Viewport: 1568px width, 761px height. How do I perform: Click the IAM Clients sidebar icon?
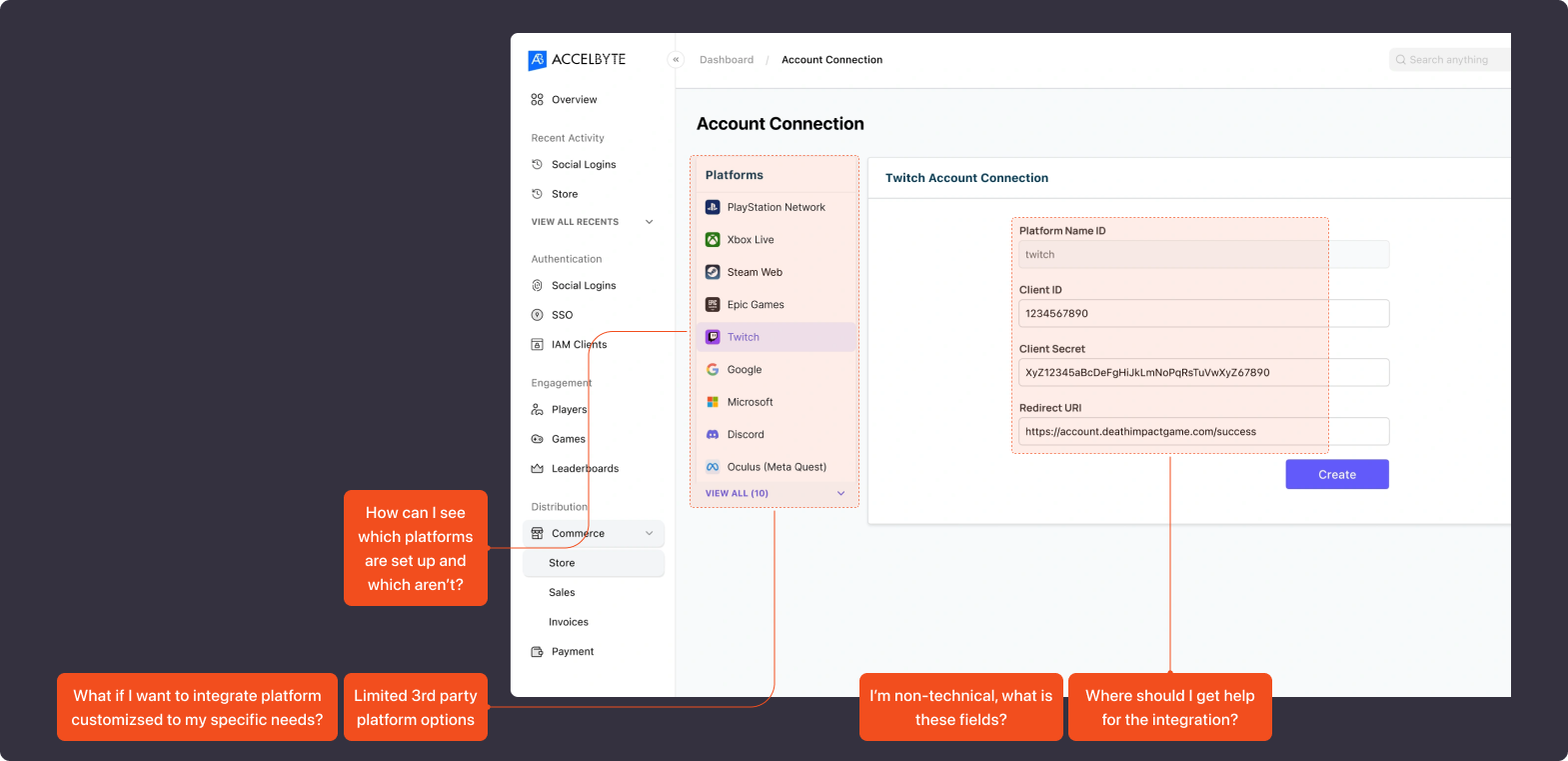point(538,344)
